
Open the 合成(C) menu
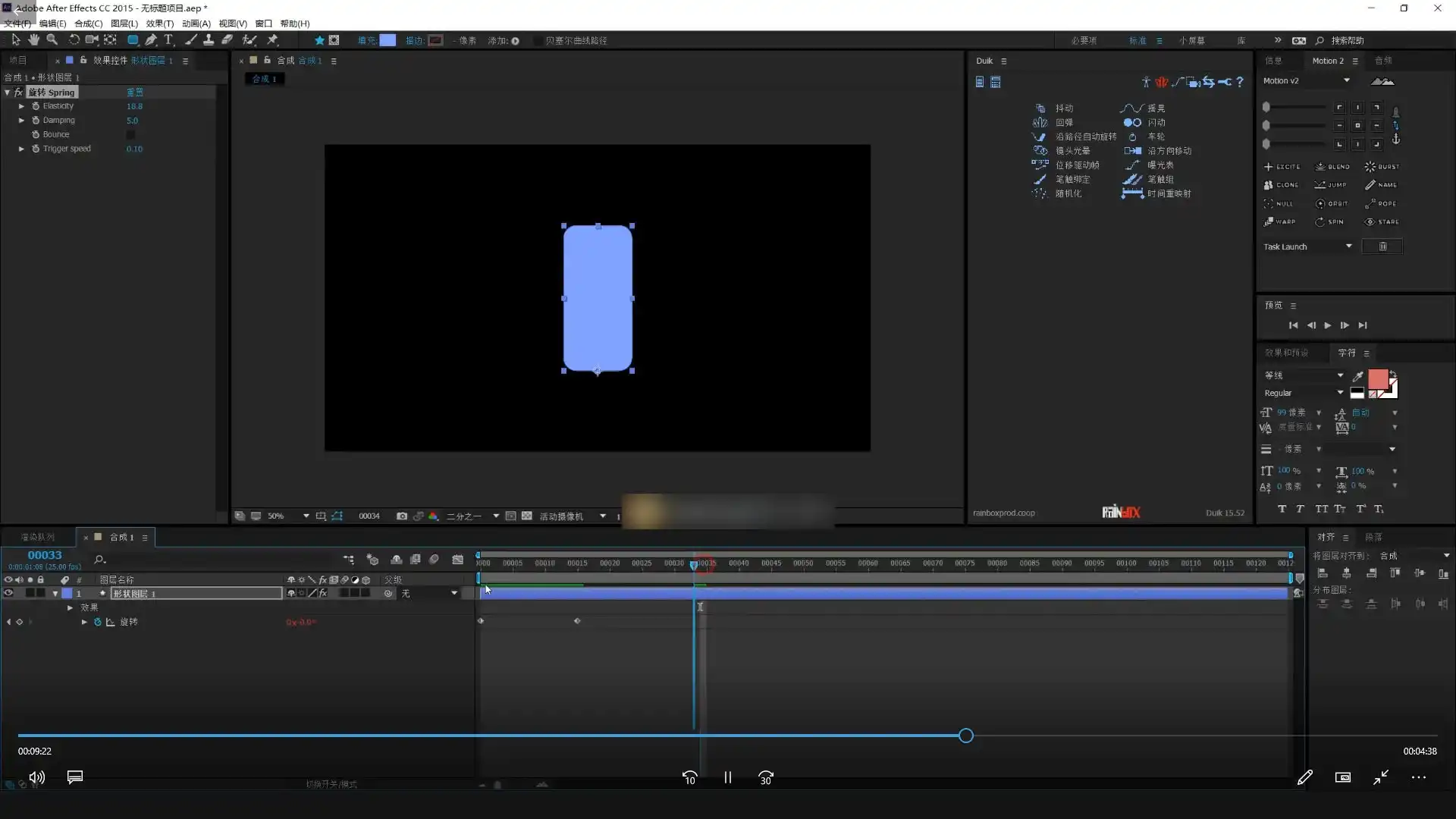[x=88, y=24]
